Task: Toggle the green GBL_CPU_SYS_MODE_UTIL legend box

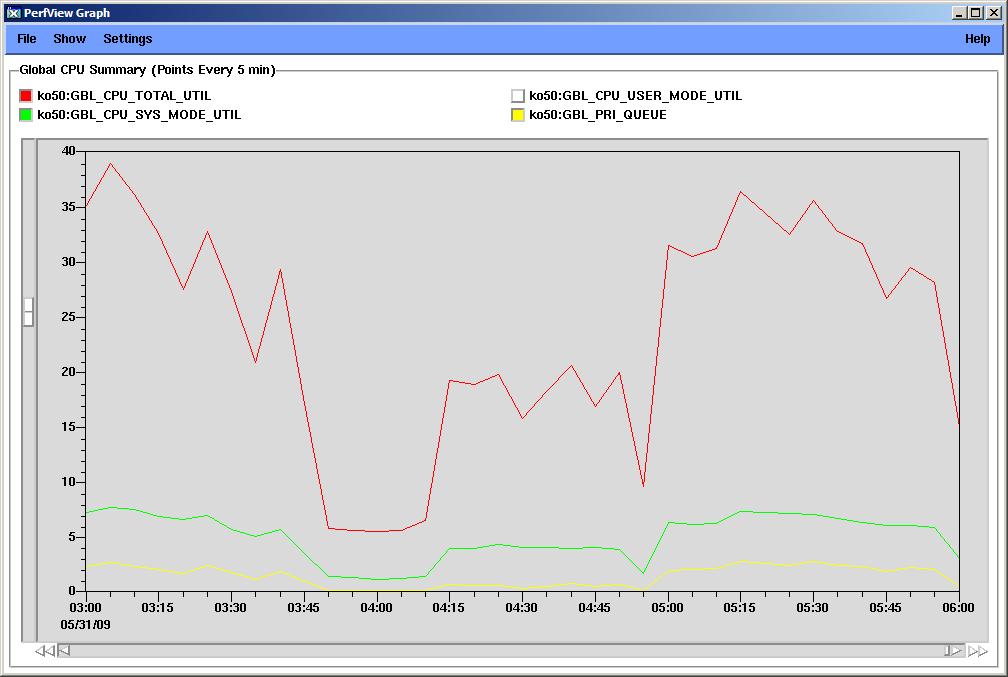Action: click(x=26, y=115)
